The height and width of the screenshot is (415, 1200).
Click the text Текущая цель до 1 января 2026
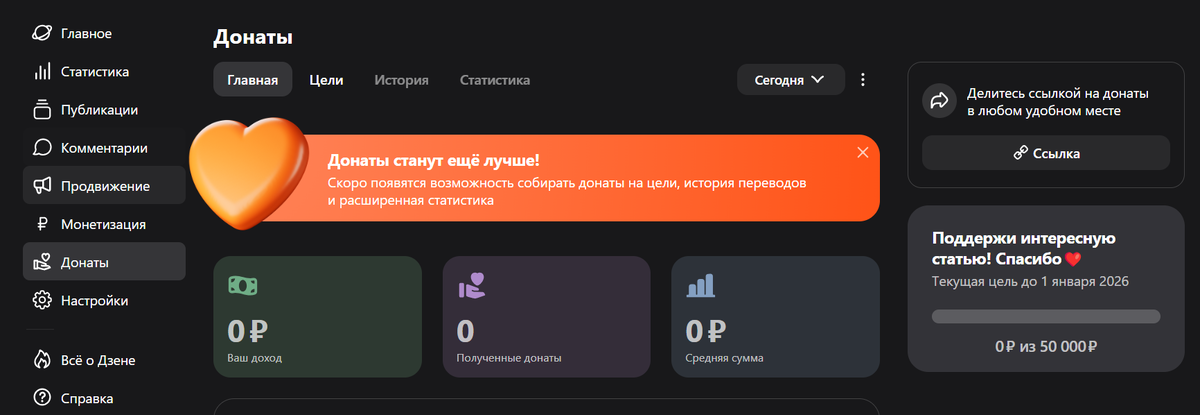pyautogui.click(x=1030, y=282)
